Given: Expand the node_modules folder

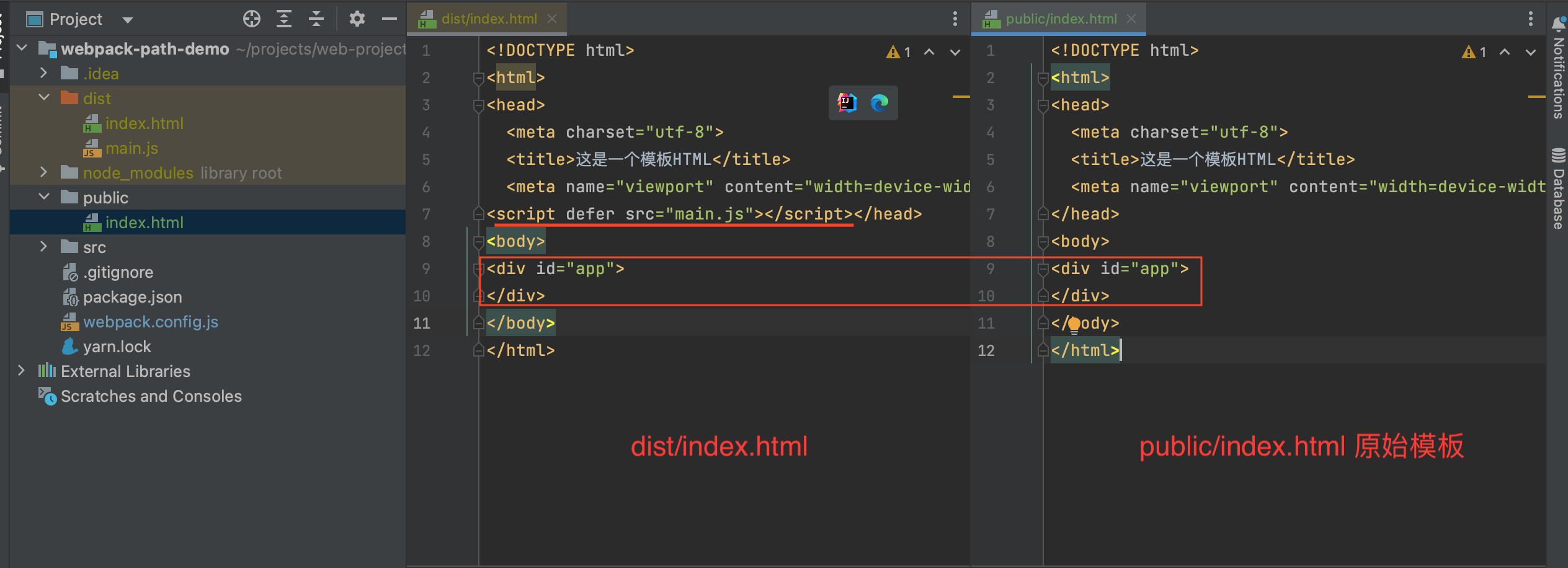Looking at the screenshot, I should click(x=43, y=172).
